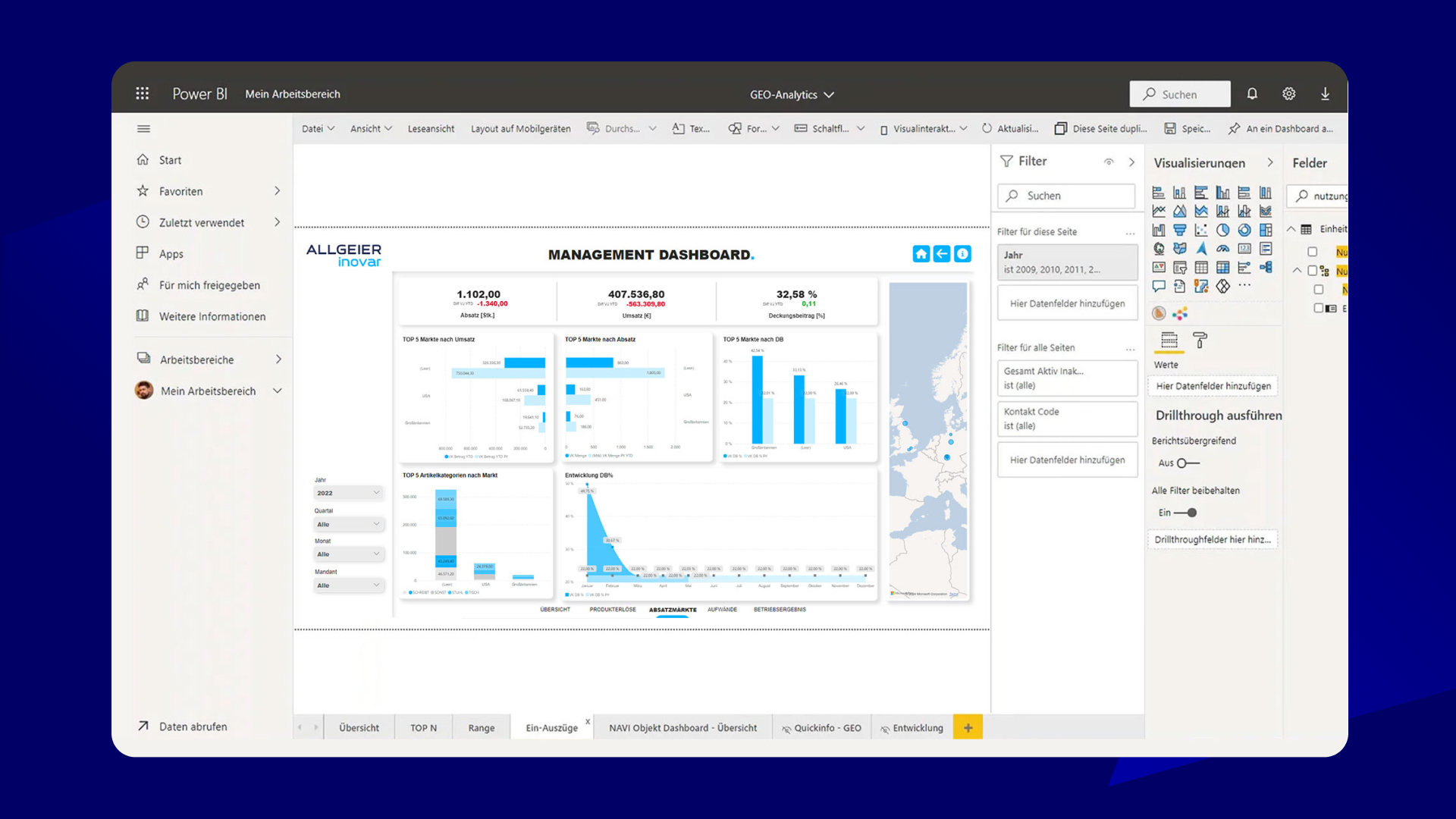
Task: Open the Quartal dropdown
Action: click(349, 524)
